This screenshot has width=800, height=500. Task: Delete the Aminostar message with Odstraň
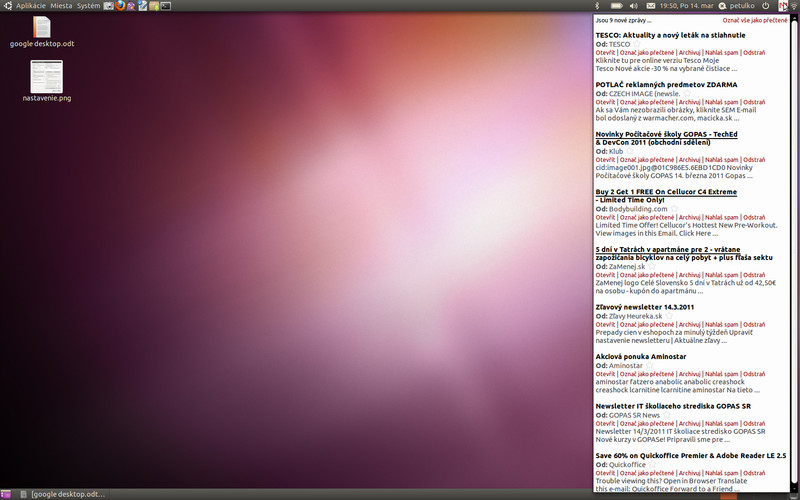754,374
